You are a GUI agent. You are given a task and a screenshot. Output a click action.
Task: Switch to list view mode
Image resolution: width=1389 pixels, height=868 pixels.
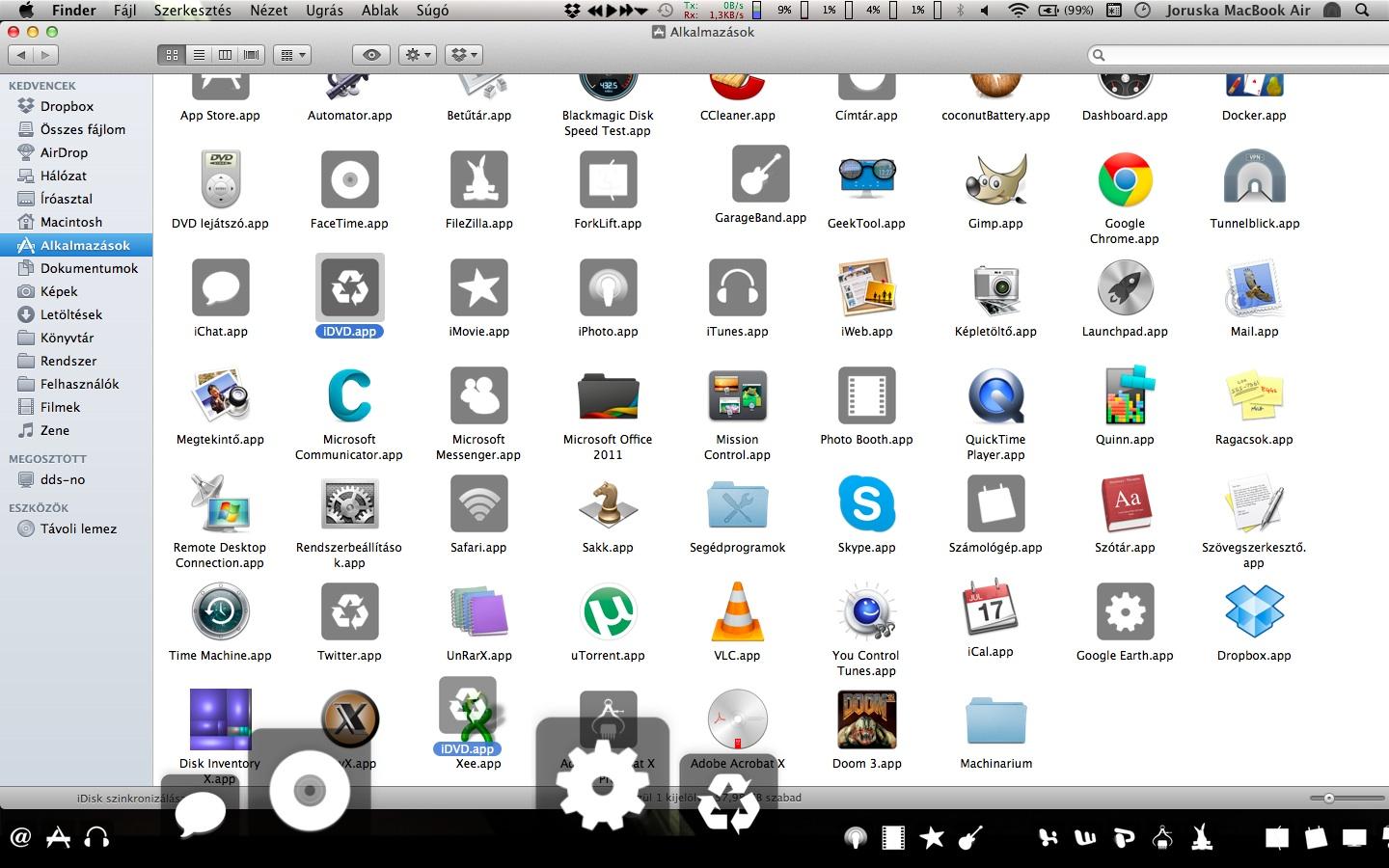pos(199,55)
